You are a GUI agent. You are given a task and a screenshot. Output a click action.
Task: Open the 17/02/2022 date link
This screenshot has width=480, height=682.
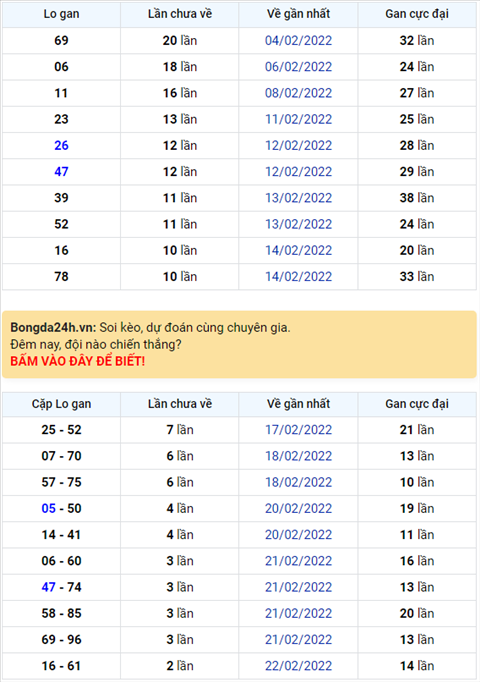click(298, 430)
